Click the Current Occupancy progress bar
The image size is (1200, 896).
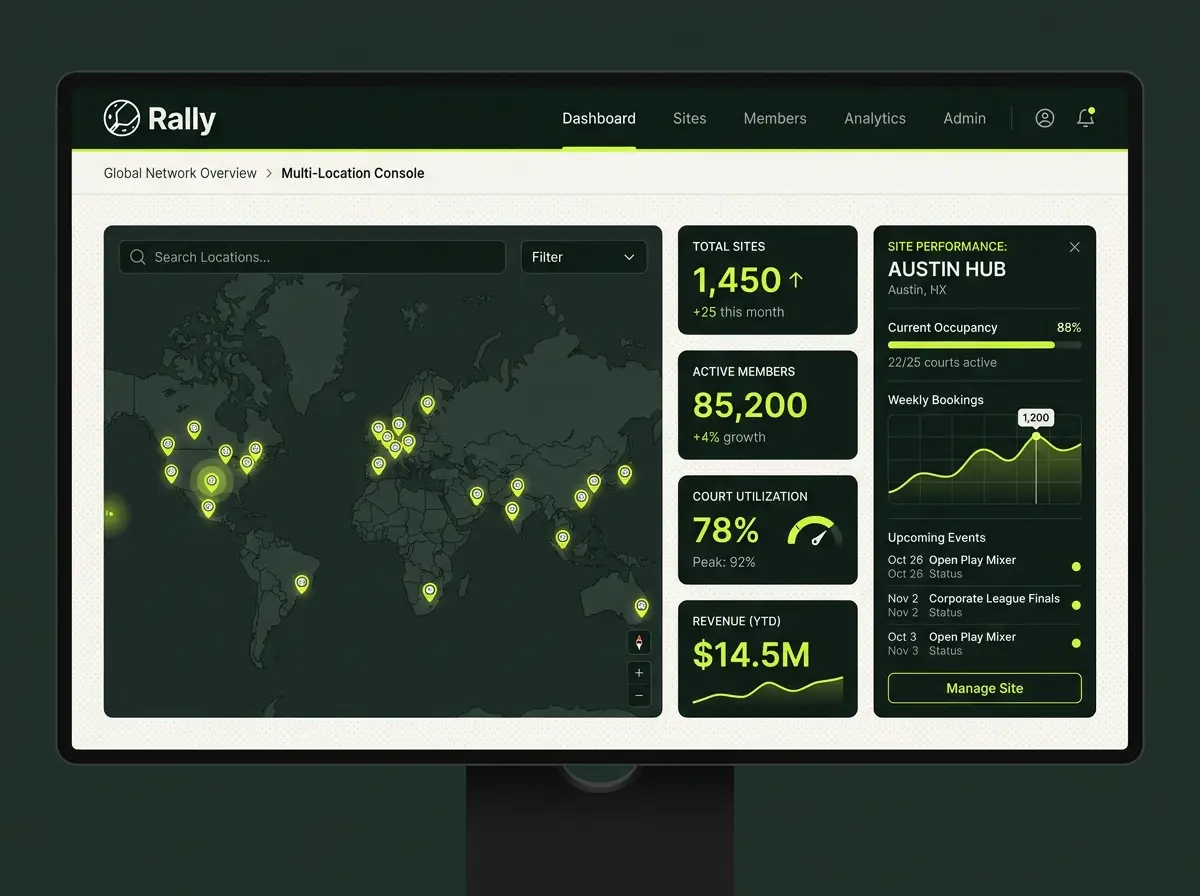[985, 345]
